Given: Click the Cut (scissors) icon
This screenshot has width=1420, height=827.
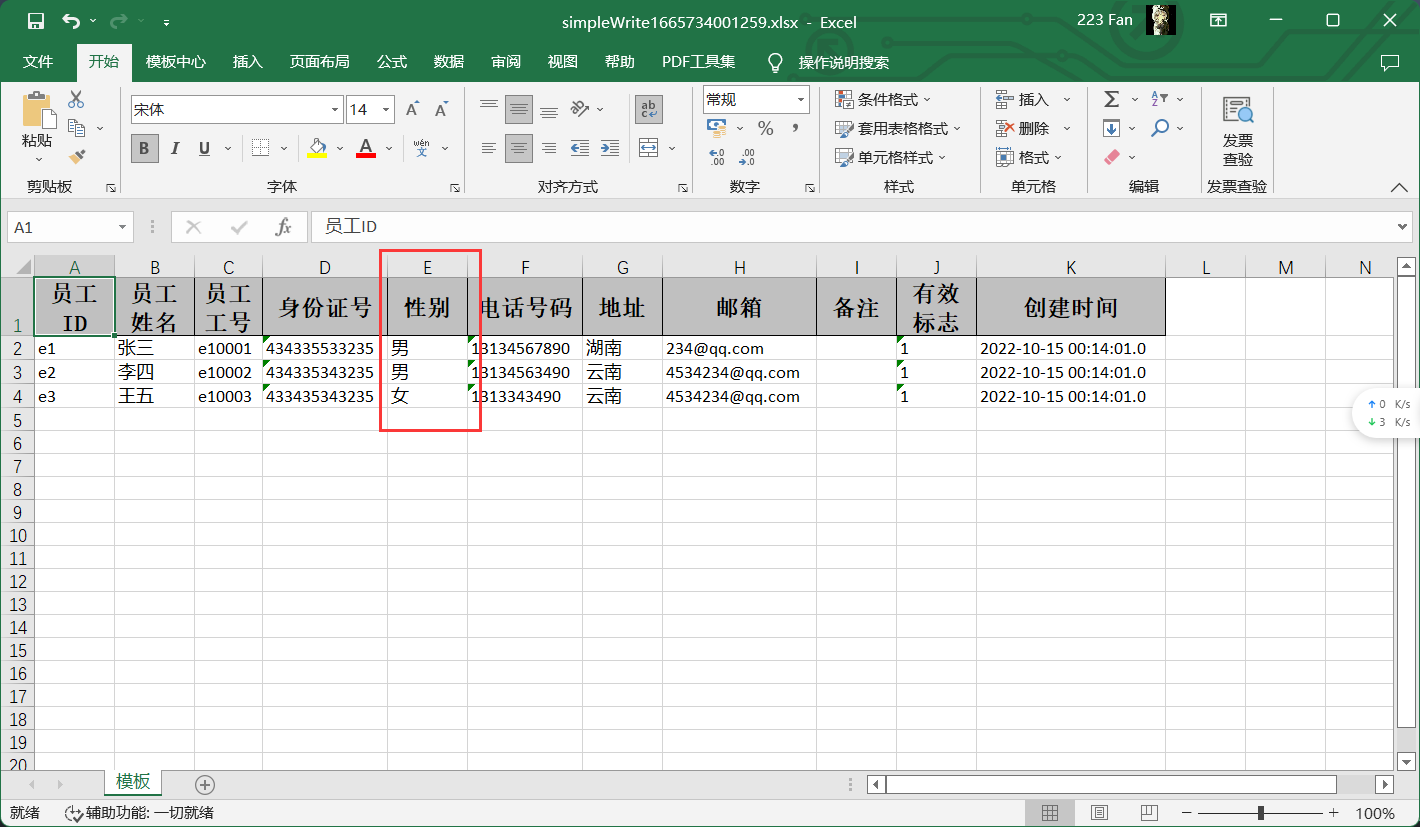Looking at the screenshot, I should click(76, 99).
